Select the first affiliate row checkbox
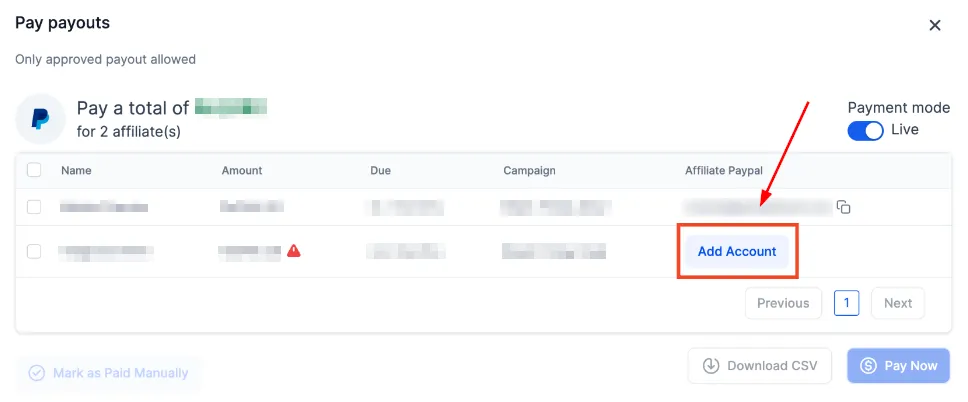This screenshot has width=968, height=402. pyautogui.click(x=34, y=207)
